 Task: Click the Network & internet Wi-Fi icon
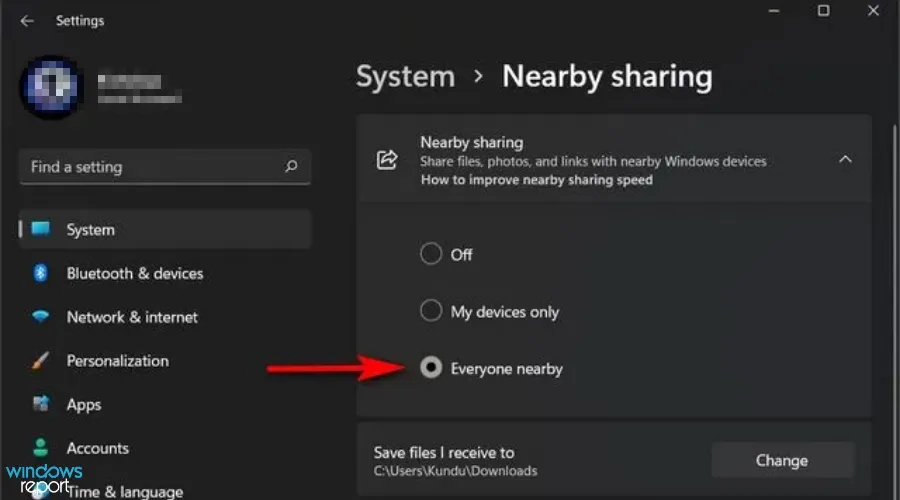[41, 317]
